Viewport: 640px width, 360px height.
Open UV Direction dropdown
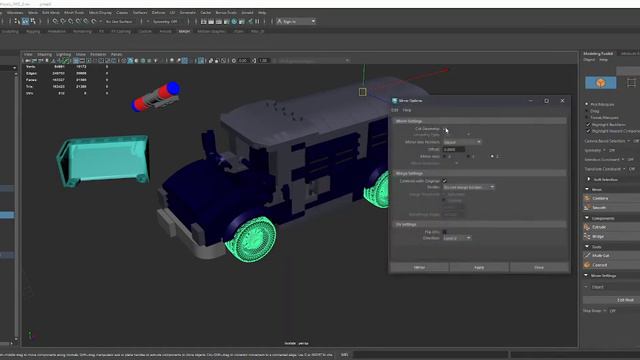coord(457,238)
